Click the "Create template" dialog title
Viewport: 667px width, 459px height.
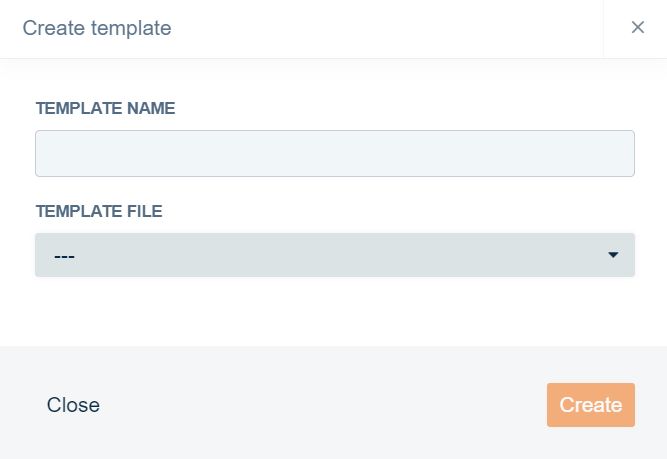coord(97,28)
